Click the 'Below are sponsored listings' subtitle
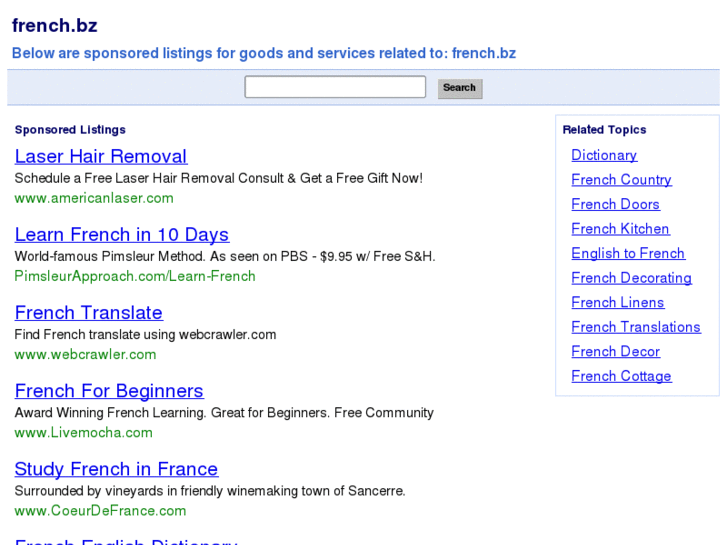 [x=264, y=53]
